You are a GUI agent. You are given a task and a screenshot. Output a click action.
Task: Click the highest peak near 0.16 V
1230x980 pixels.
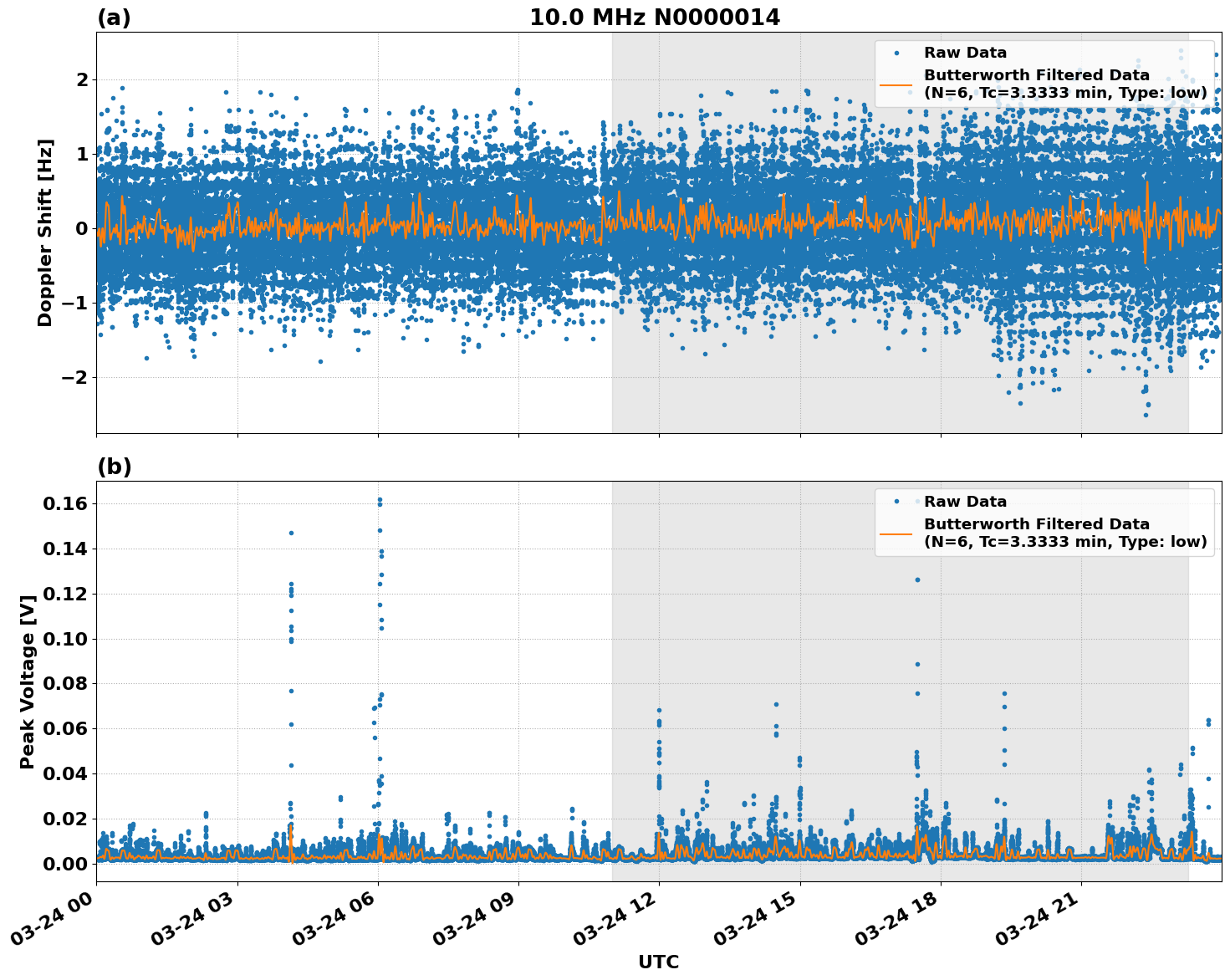[380, 500]
